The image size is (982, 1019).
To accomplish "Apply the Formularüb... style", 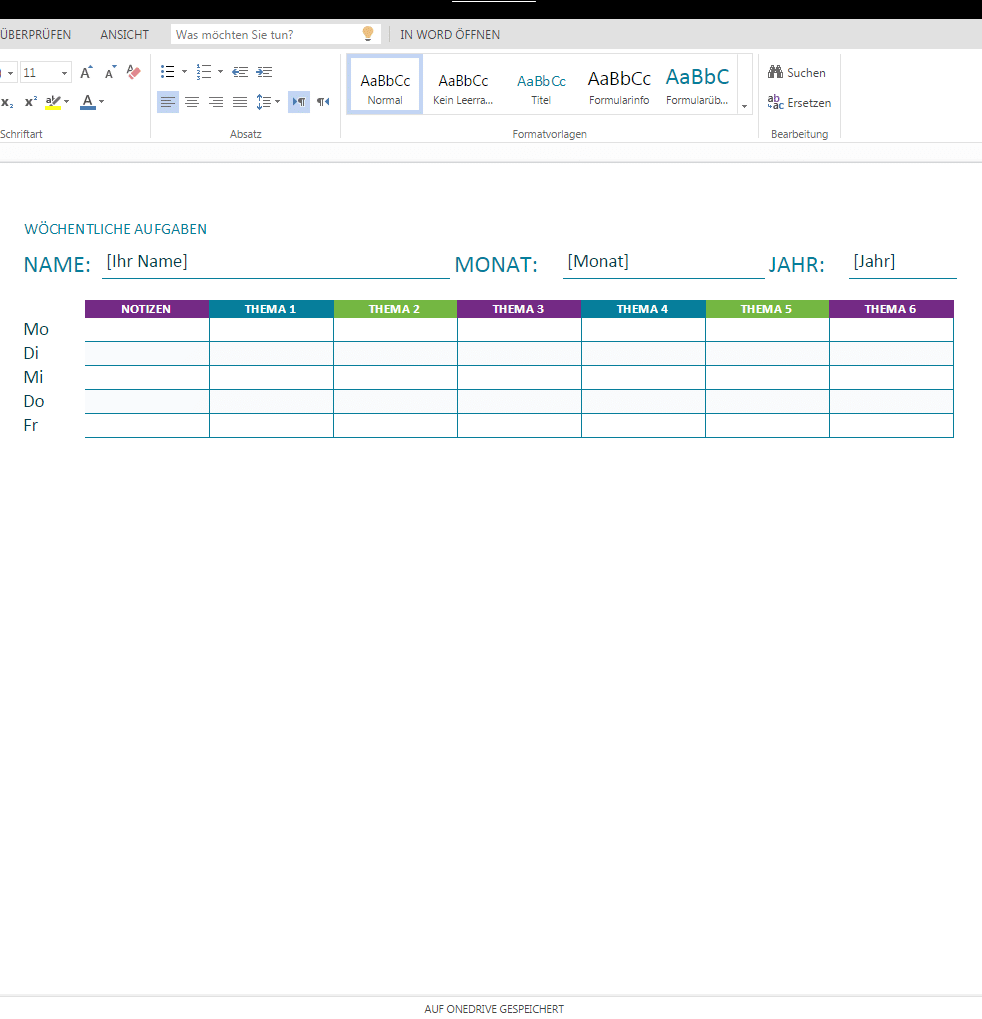I will [697, 84].
